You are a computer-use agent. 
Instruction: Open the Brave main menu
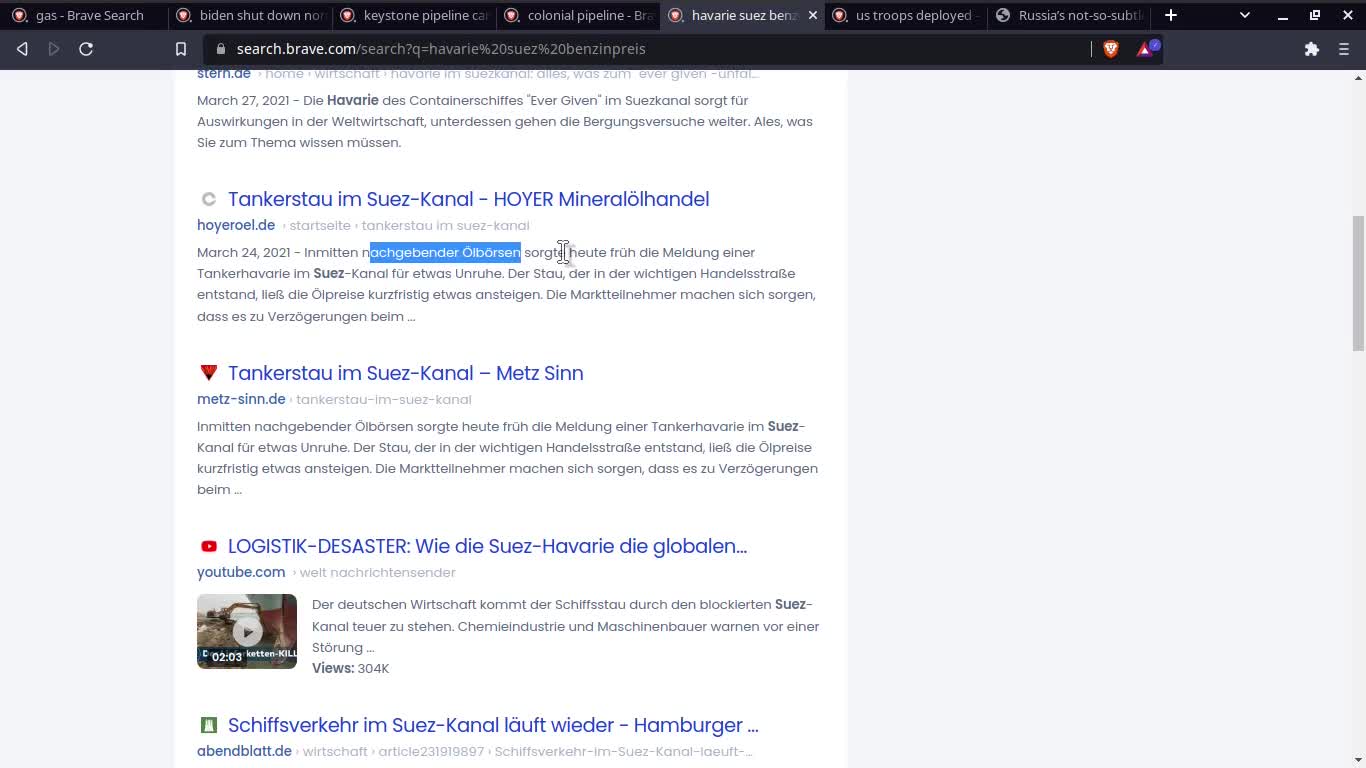[1344, 49]
